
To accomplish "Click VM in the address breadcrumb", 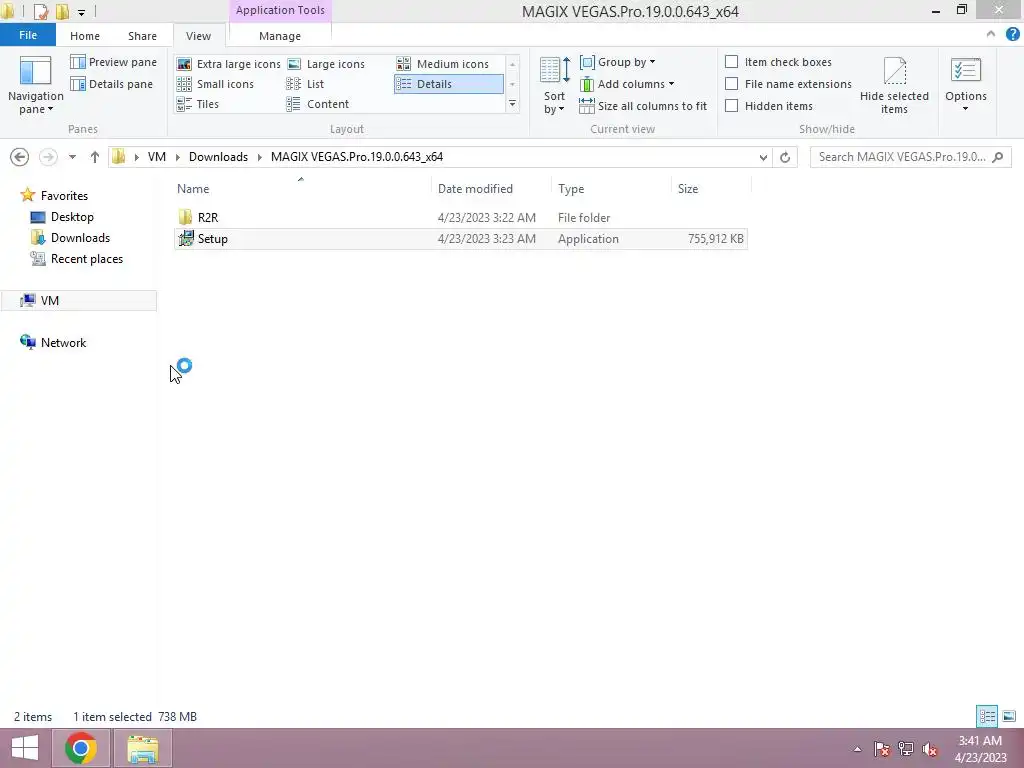I will click(157, 157).
